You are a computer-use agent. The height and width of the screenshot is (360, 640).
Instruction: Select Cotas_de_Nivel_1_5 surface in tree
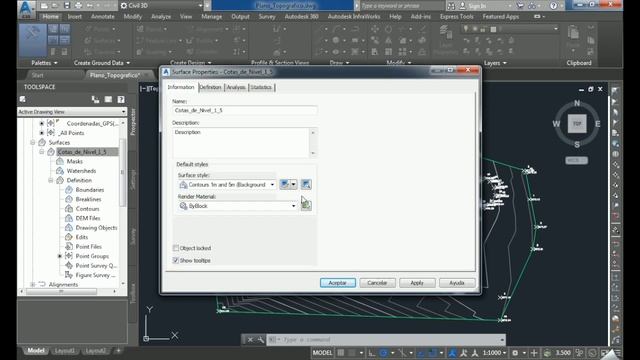tap(82, 152)
